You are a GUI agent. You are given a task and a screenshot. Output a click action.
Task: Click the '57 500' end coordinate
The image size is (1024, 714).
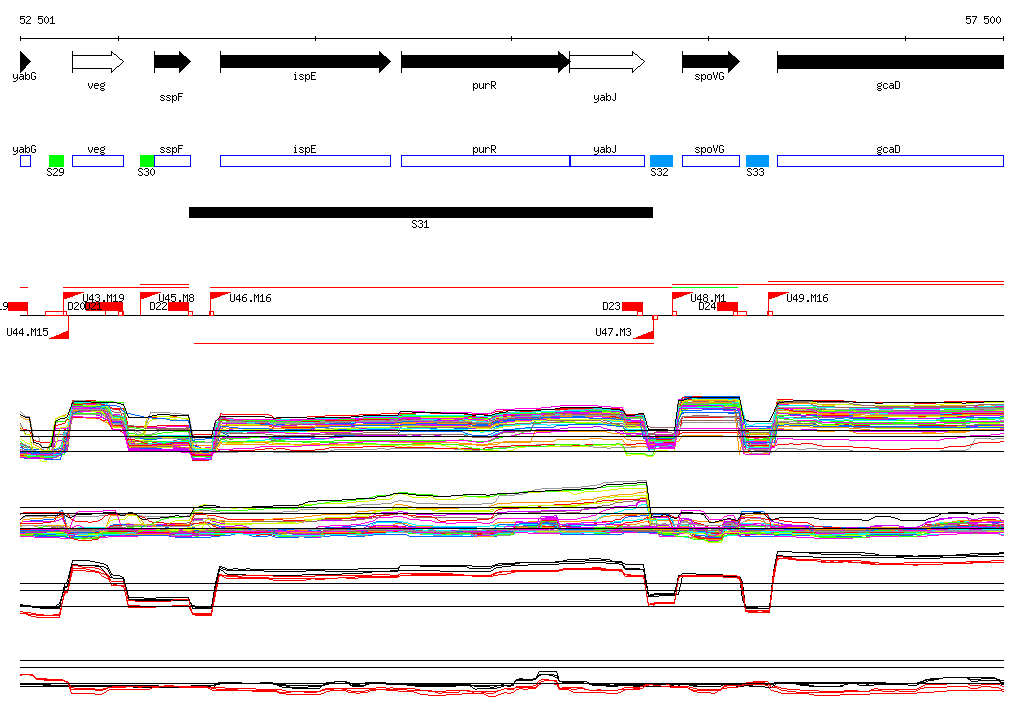(983, 20)
